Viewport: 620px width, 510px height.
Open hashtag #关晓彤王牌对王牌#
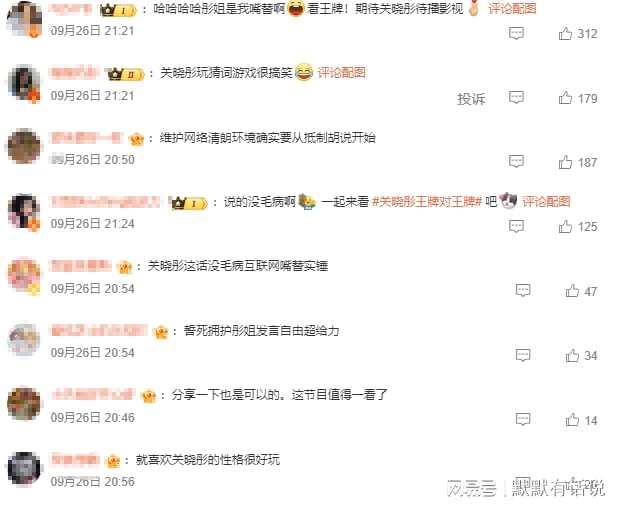427,202
